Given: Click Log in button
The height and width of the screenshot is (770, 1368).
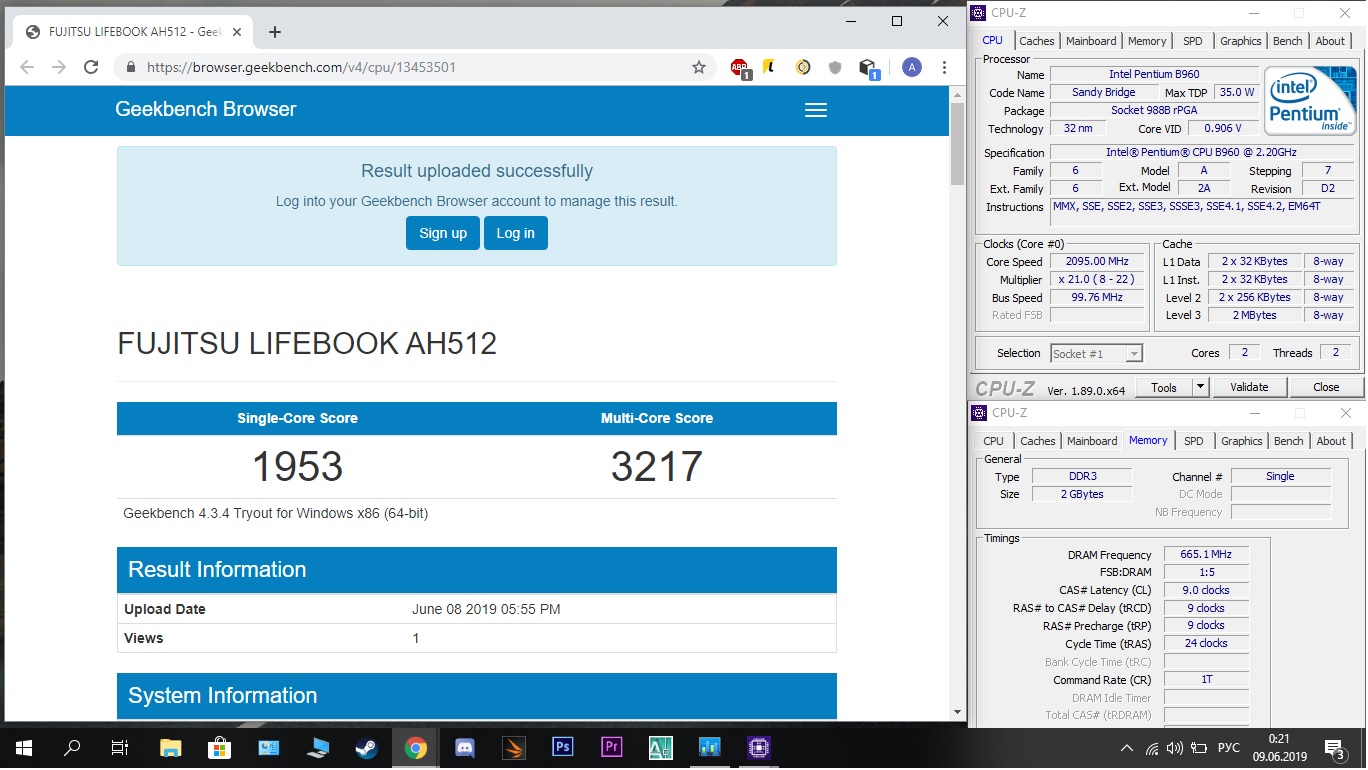Looking at the screenshot, I should pyautogui.click(x=516, y=233).
